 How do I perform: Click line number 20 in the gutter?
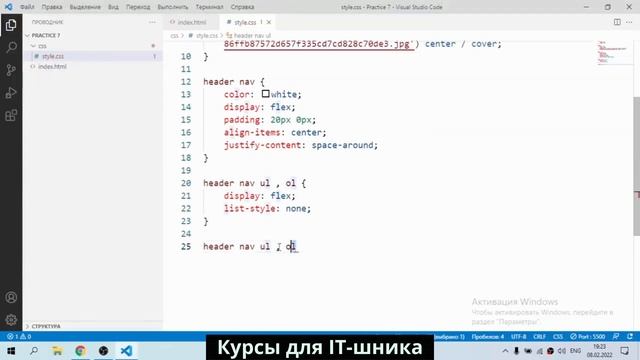[186, 183]
